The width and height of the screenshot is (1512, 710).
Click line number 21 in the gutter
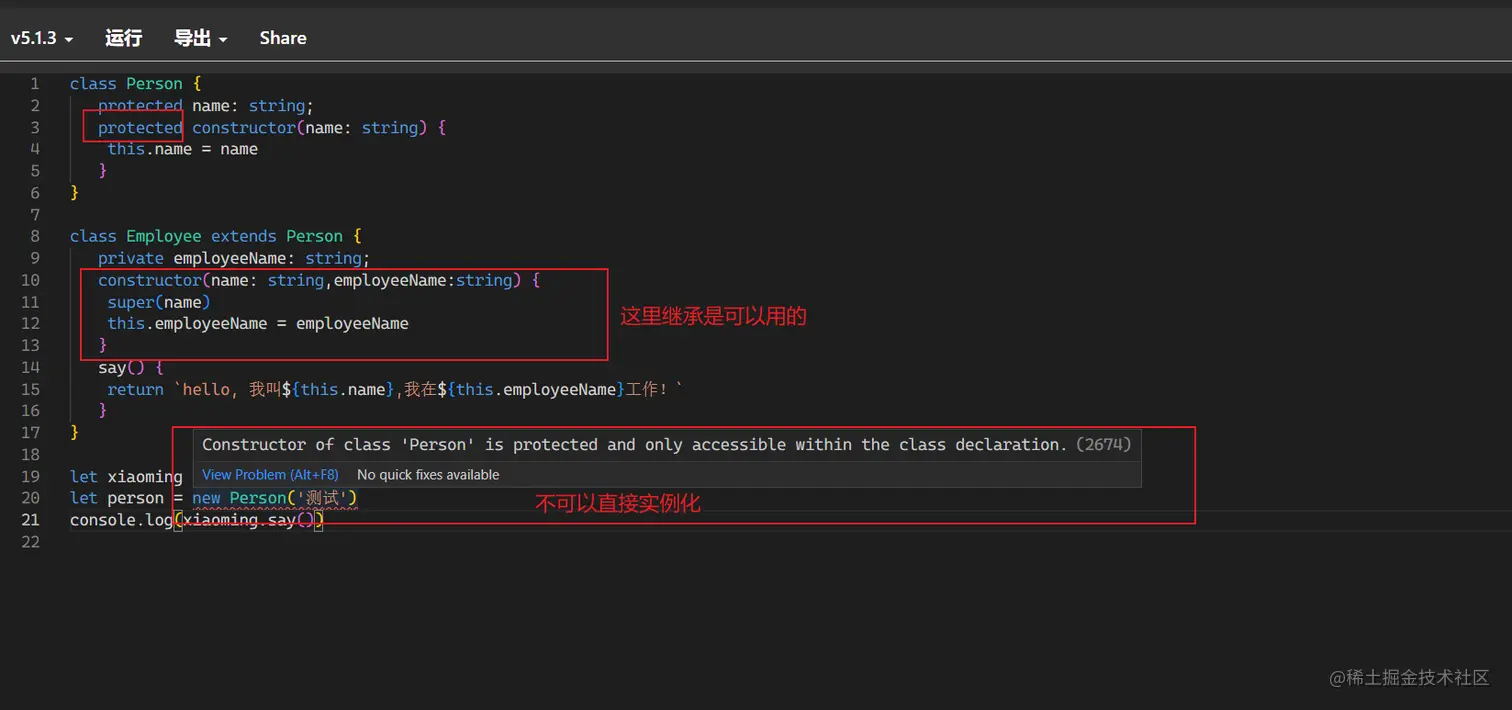click(30, 520)
